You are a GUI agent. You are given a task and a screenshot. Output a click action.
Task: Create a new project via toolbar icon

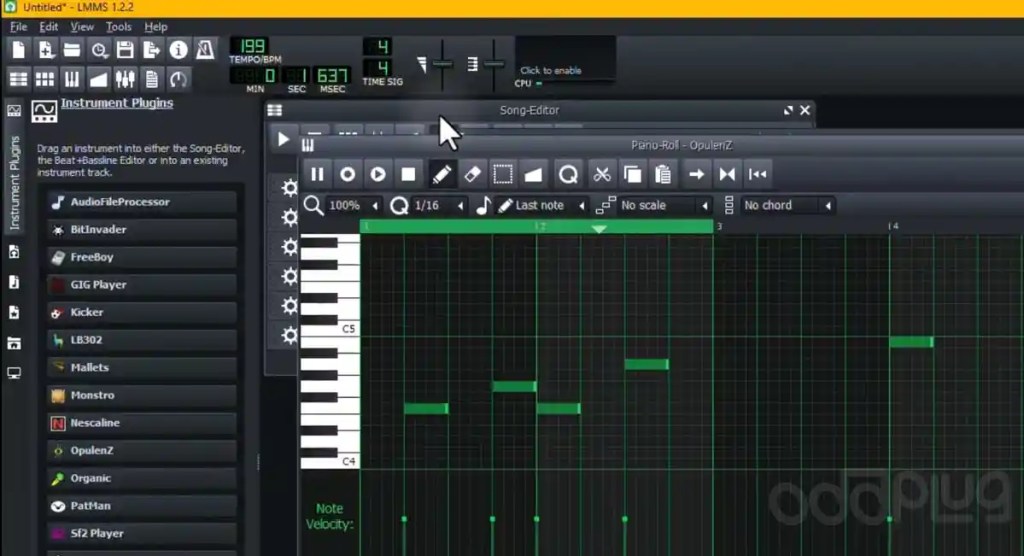[x=18, y=50]
